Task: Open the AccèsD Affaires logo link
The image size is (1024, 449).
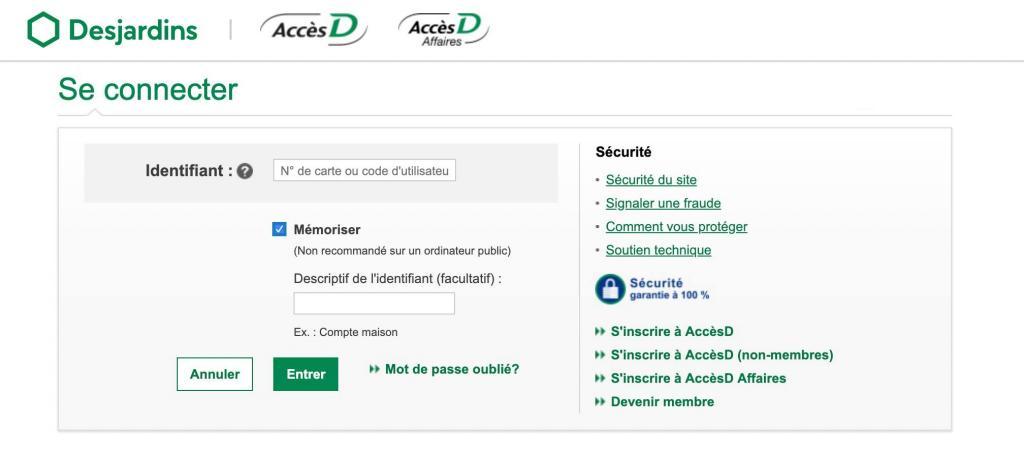Action: tap(444, 30)
